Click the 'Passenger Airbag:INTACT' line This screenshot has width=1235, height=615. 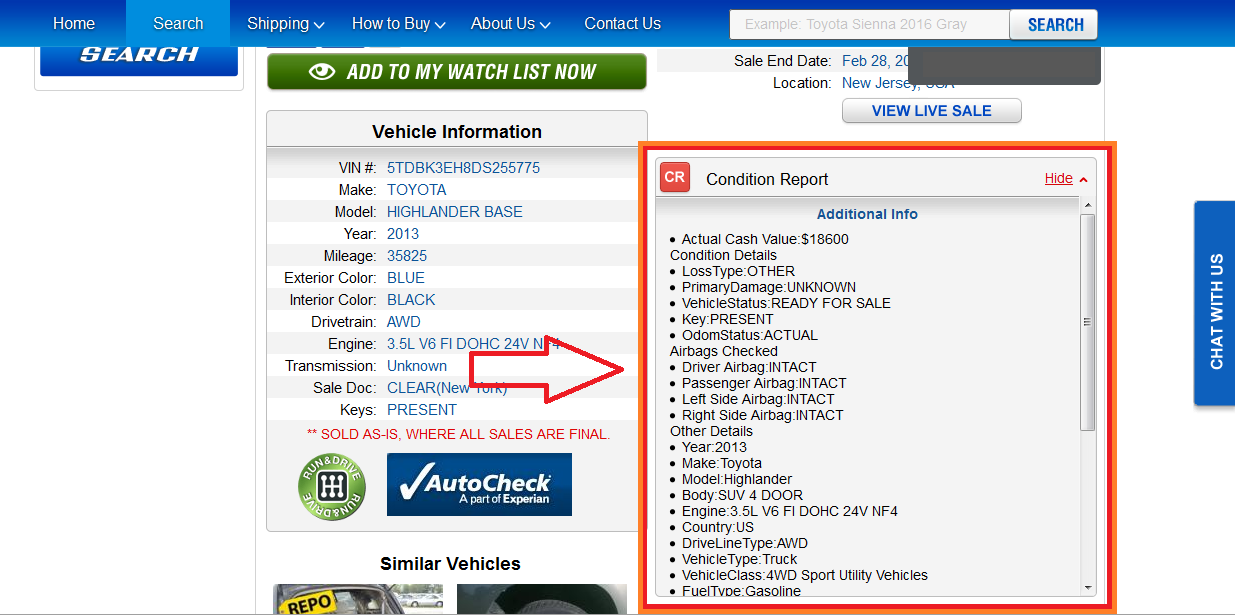764,383
